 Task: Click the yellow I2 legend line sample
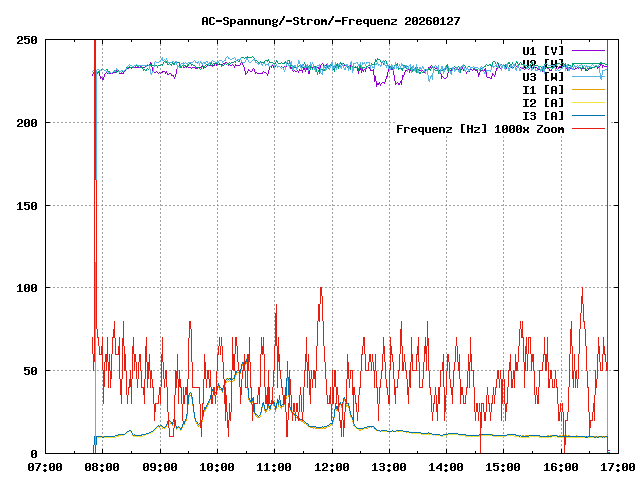pos(589,102)
